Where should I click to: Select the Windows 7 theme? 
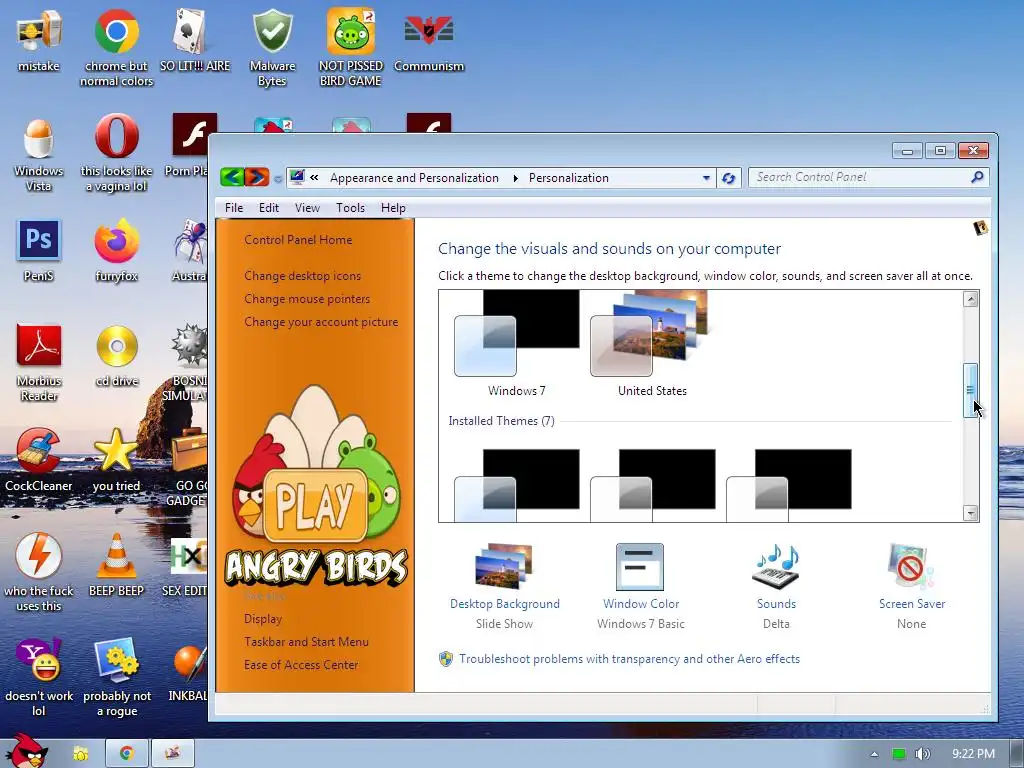[x=517, y=344]
